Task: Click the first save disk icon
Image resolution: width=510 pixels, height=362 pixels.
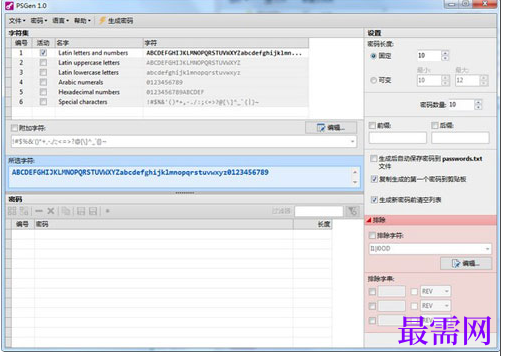Action: tap(81, 211)
